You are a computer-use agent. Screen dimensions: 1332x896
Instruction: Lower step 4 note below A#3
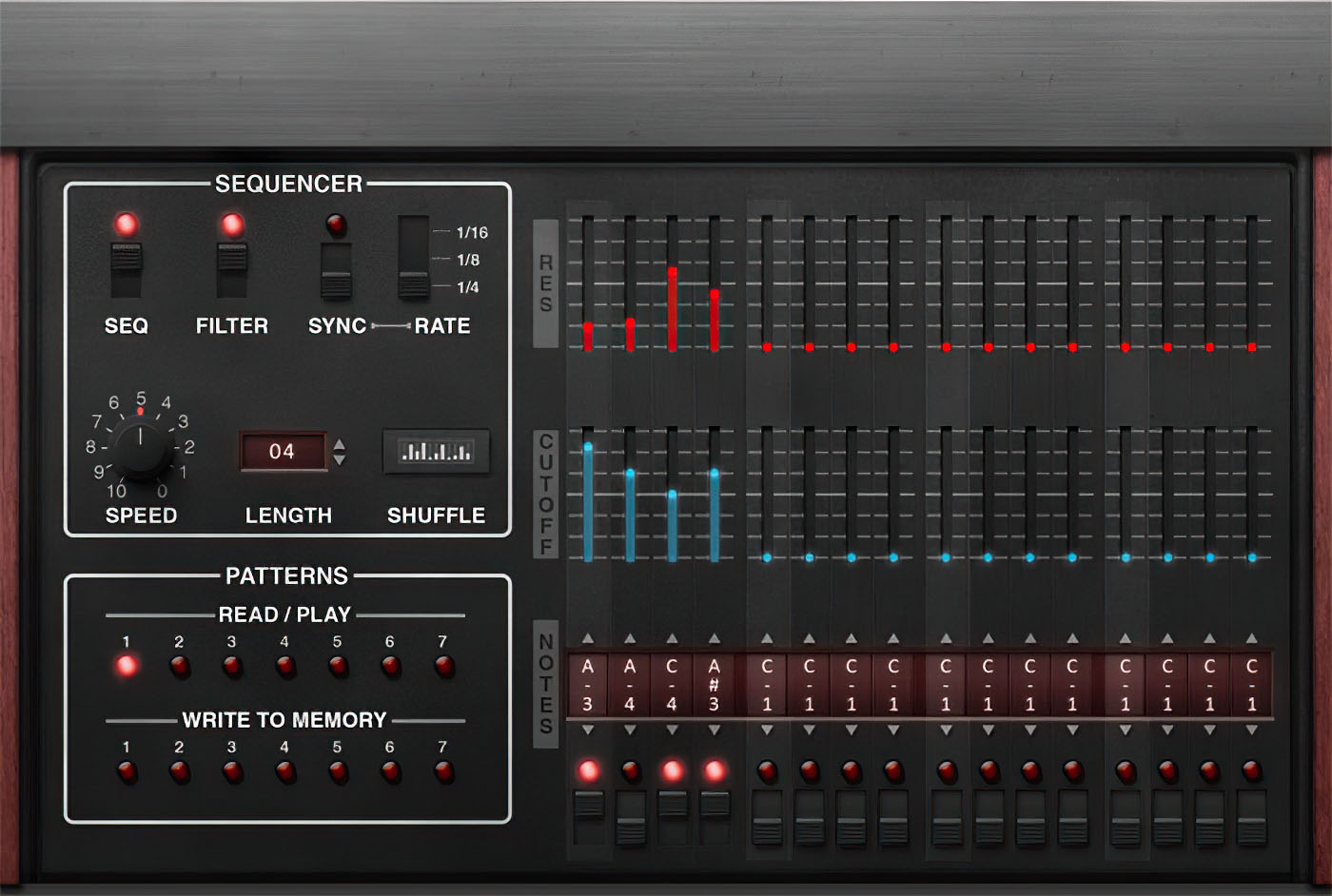714,730
